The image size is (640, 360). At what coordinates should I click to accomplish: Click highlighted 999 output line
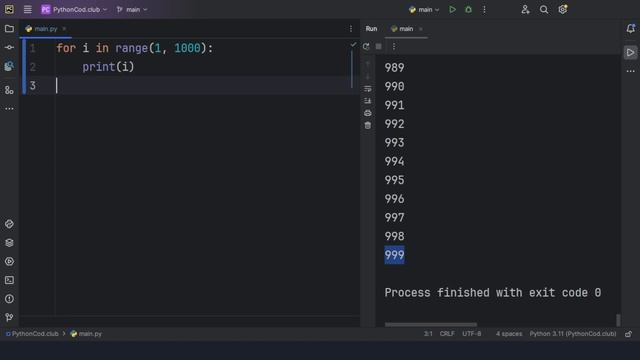[x=394, y=255]
